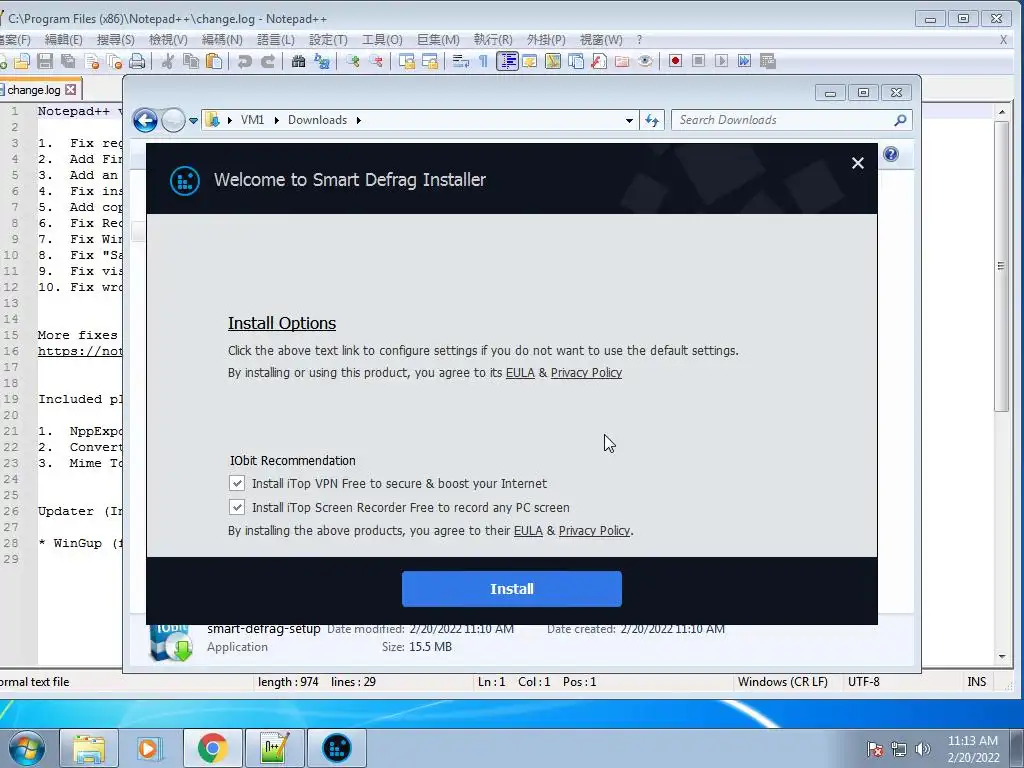Open EULA link under IObit Recommendation
This screenshot has height=768, width=1024.
pyautogui.click(x=528, y=531)
